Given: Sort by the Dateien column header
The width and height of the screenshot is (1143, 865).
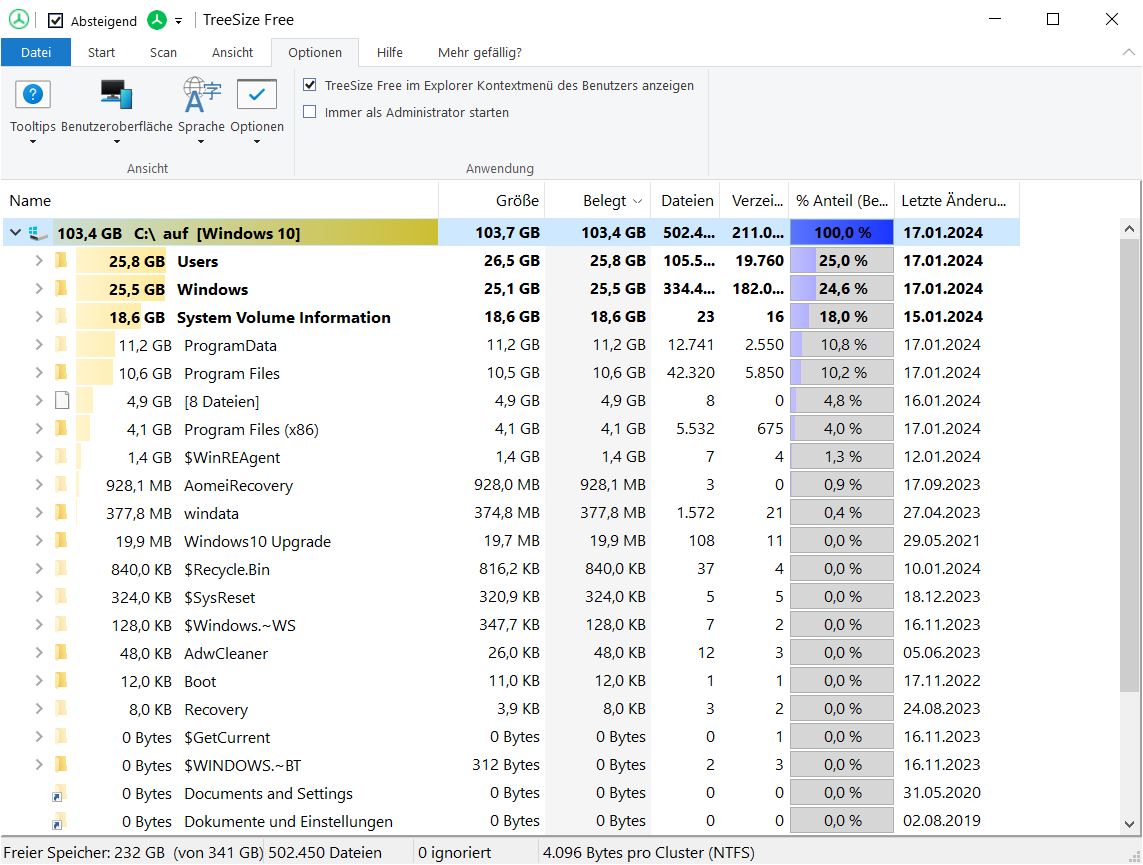Looking at the screenshot, I should pyautogui.click(x=686, y=200).
